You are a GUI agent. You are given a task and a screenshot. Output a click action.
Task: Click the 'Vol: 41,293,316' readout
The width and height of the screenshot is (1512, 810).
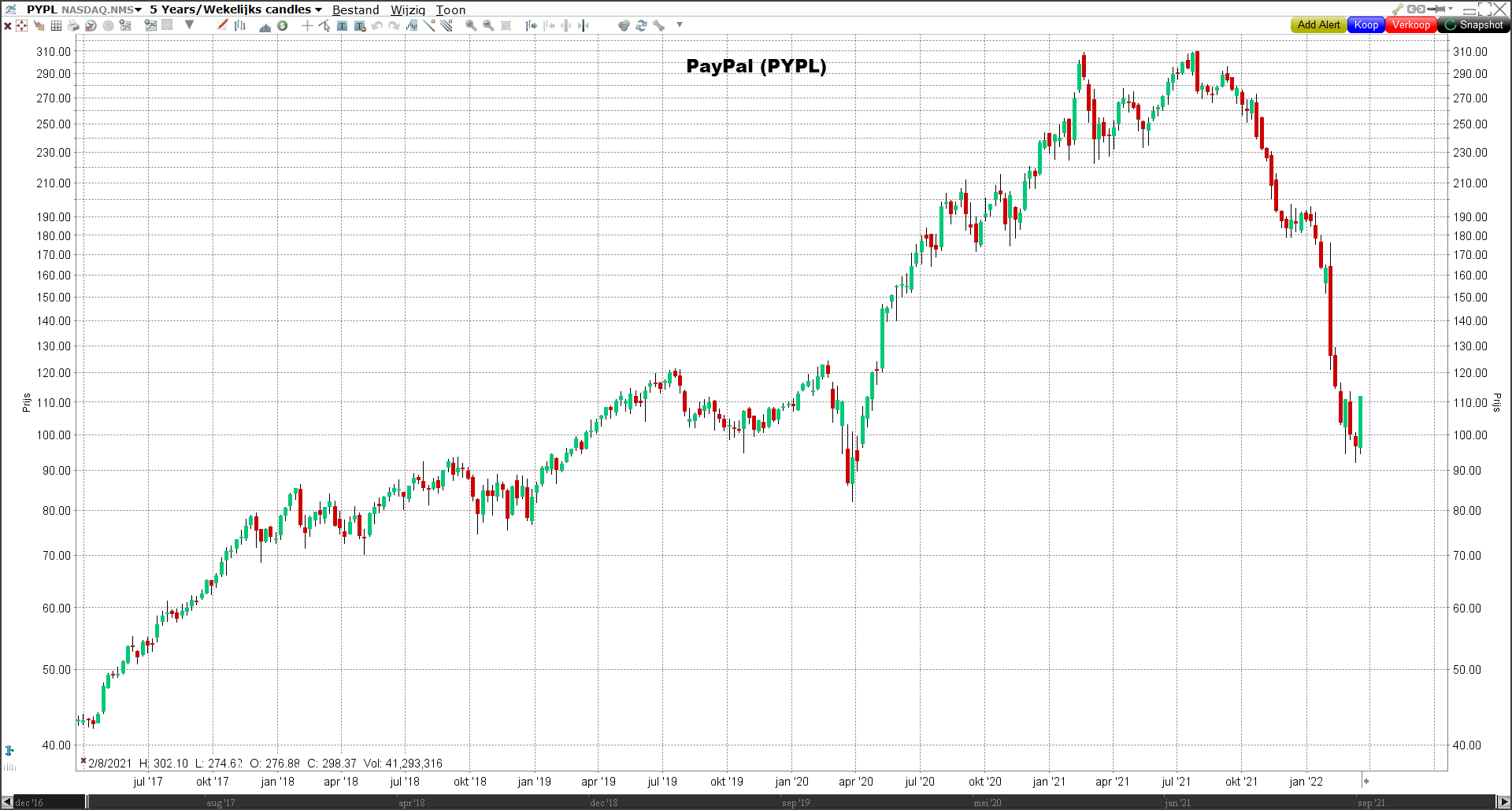tap(403, 764)
